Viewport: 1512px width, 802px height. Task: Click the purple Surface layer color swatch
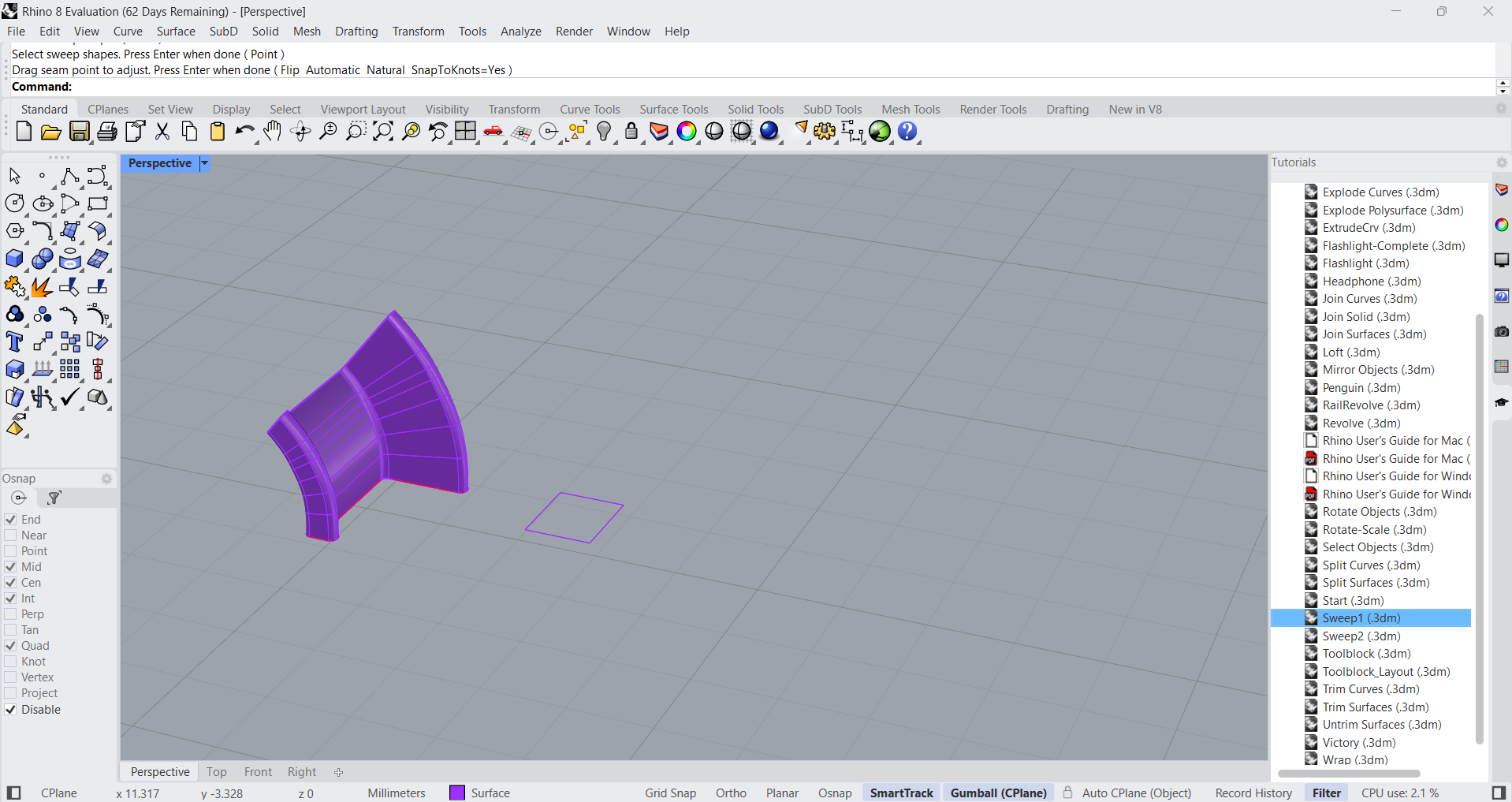coord(457,793)
